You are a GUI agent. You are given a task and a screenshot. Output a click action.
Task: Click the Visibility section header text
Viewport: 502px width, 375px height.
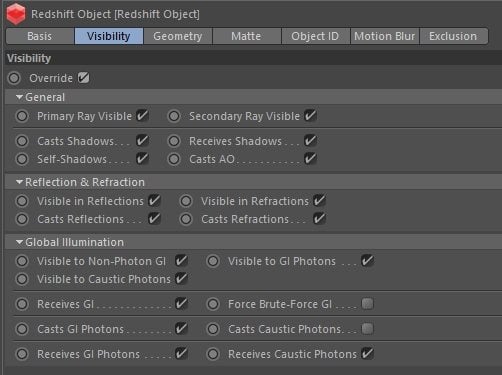(x=29, y=58)
